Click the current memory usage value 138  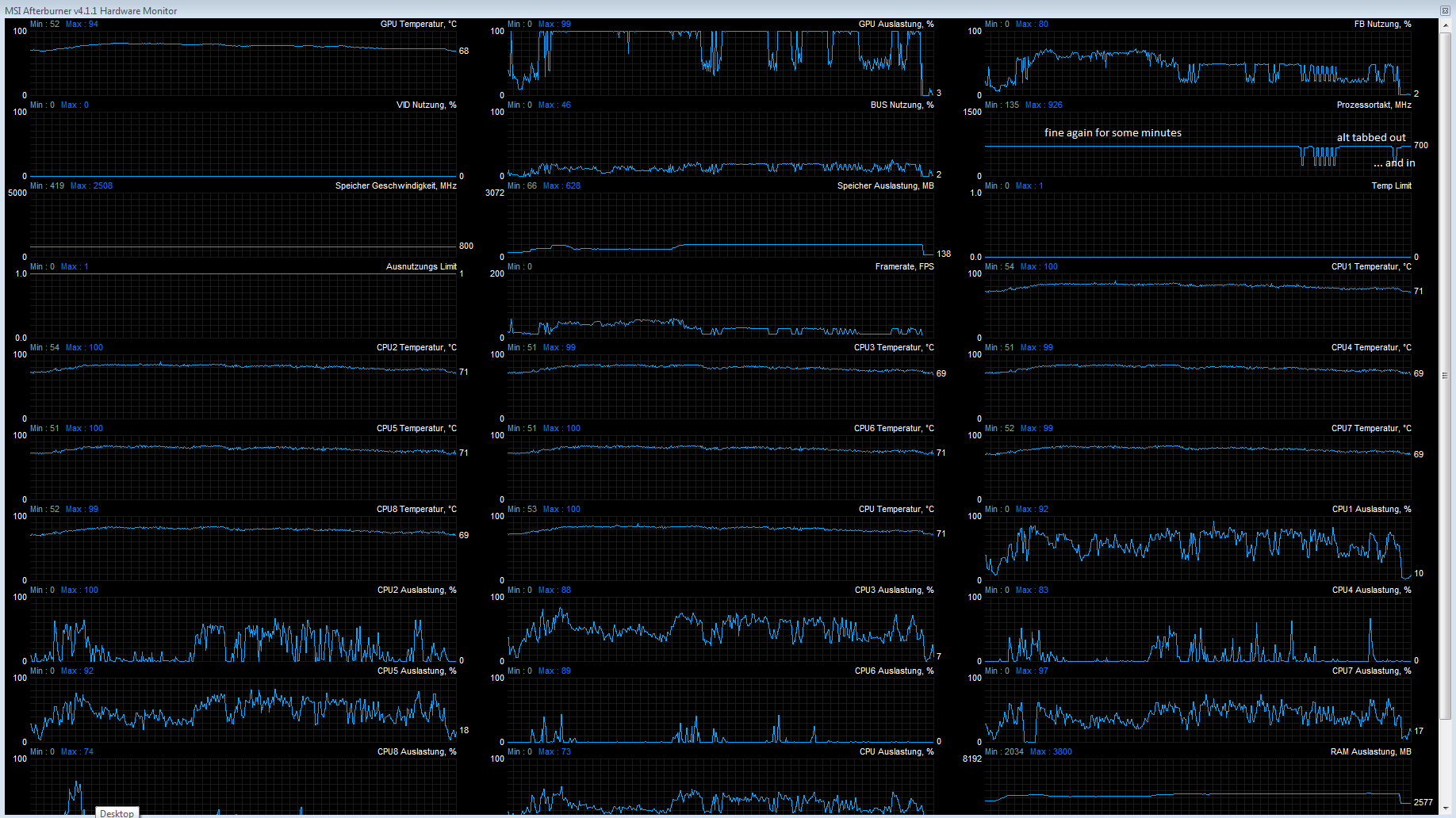coord(944,254)
